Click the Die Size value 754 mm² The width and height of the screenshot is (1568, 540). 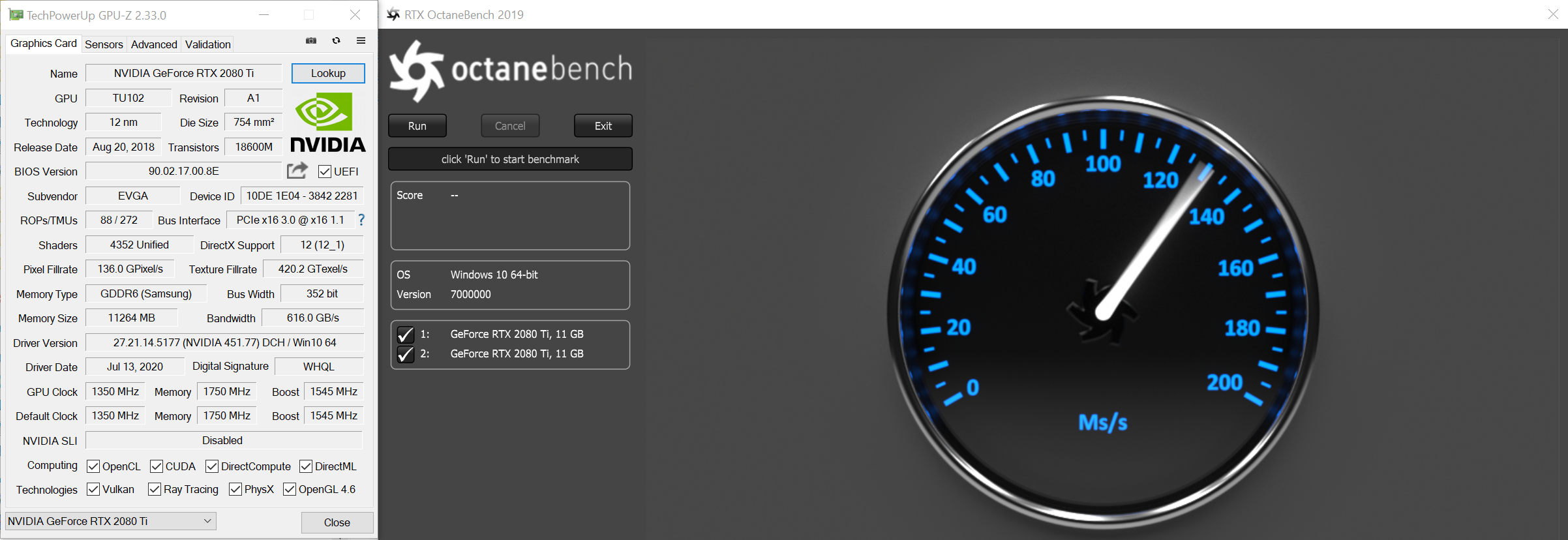pos(254,122)
